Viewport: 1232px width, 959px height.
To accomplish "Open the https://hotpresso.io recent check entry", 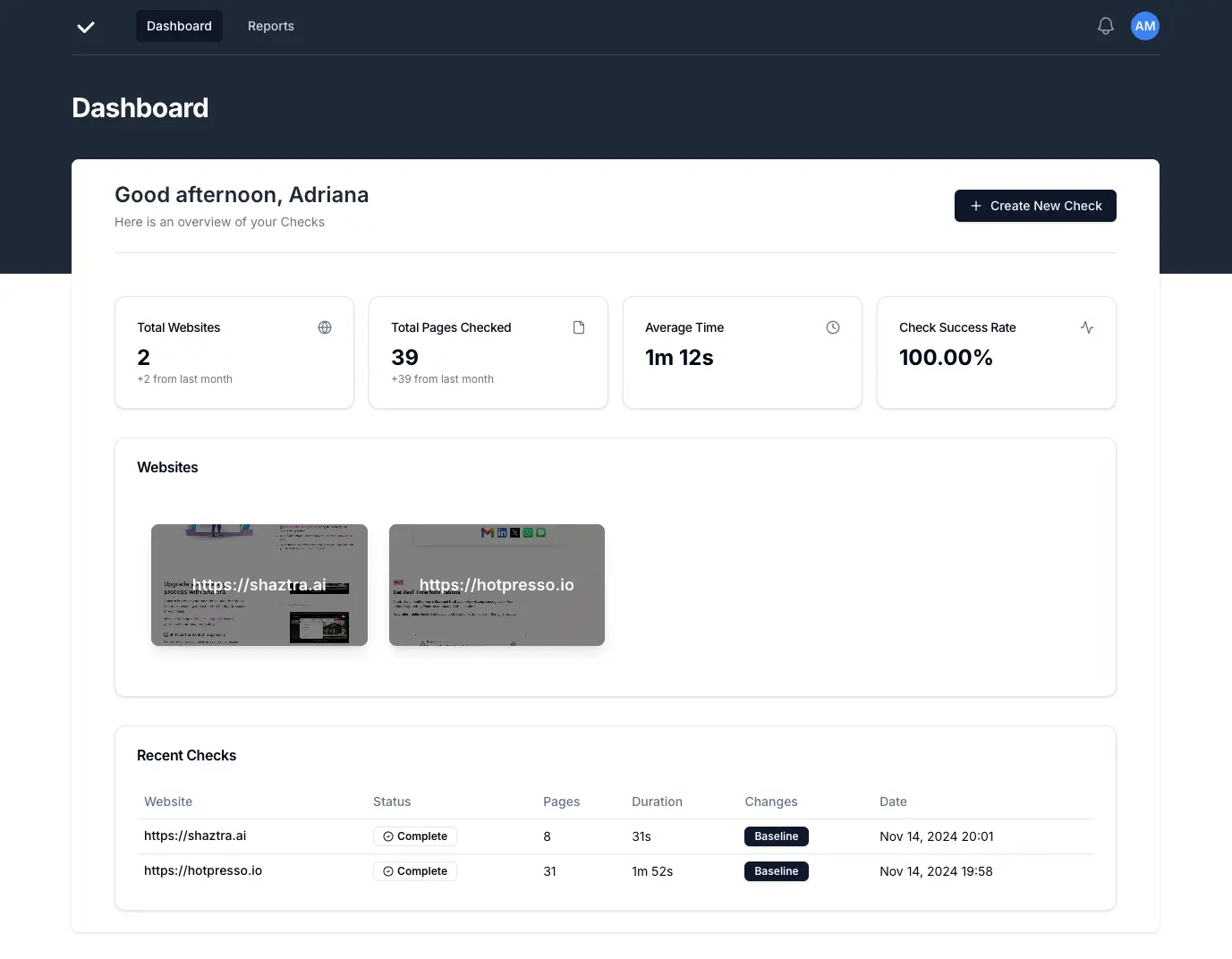I will tap(203, 870).
